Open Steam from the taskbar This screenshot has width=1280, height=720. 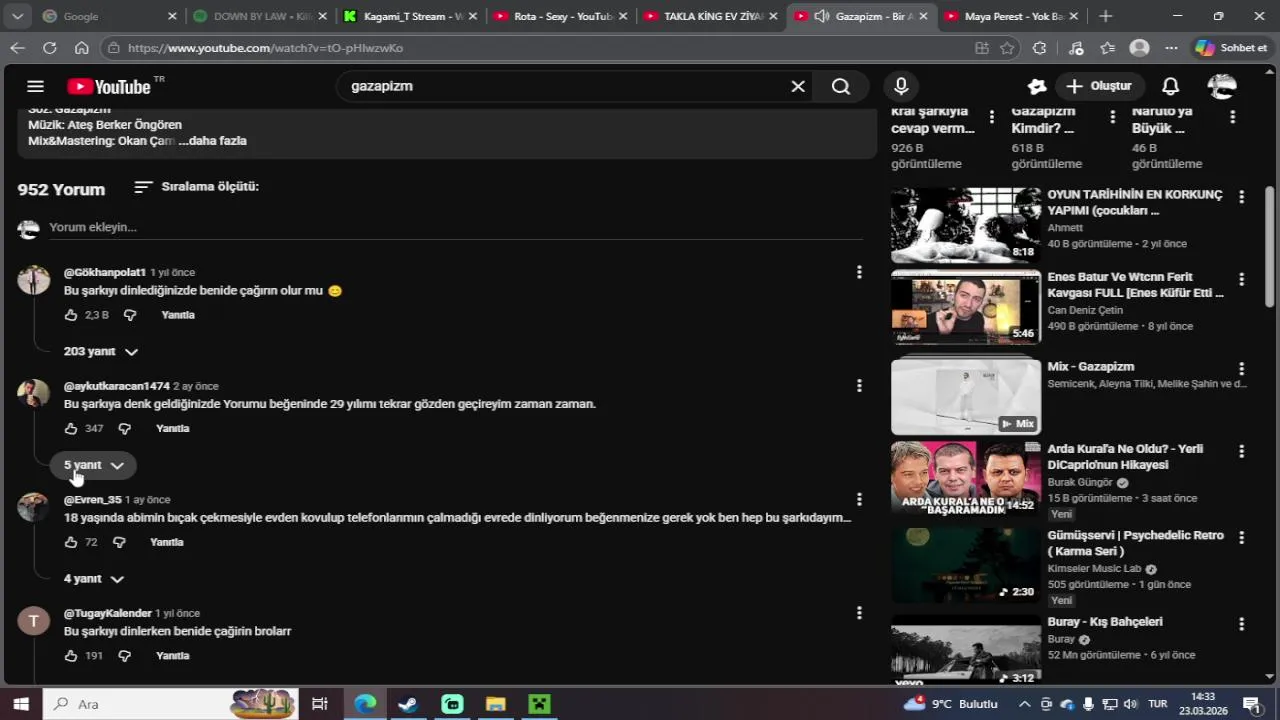(408, 704)
